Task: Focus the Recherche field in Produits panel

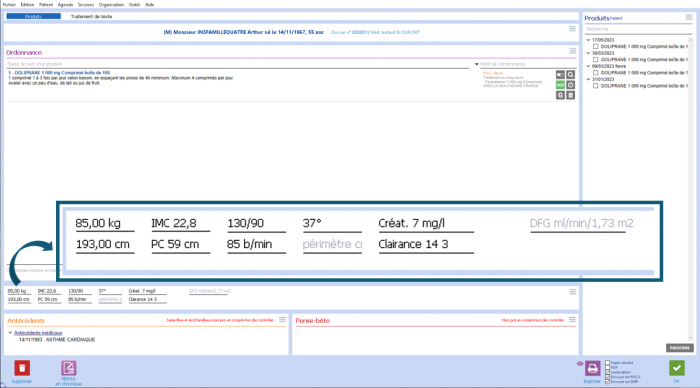Action: coord(638,29)
